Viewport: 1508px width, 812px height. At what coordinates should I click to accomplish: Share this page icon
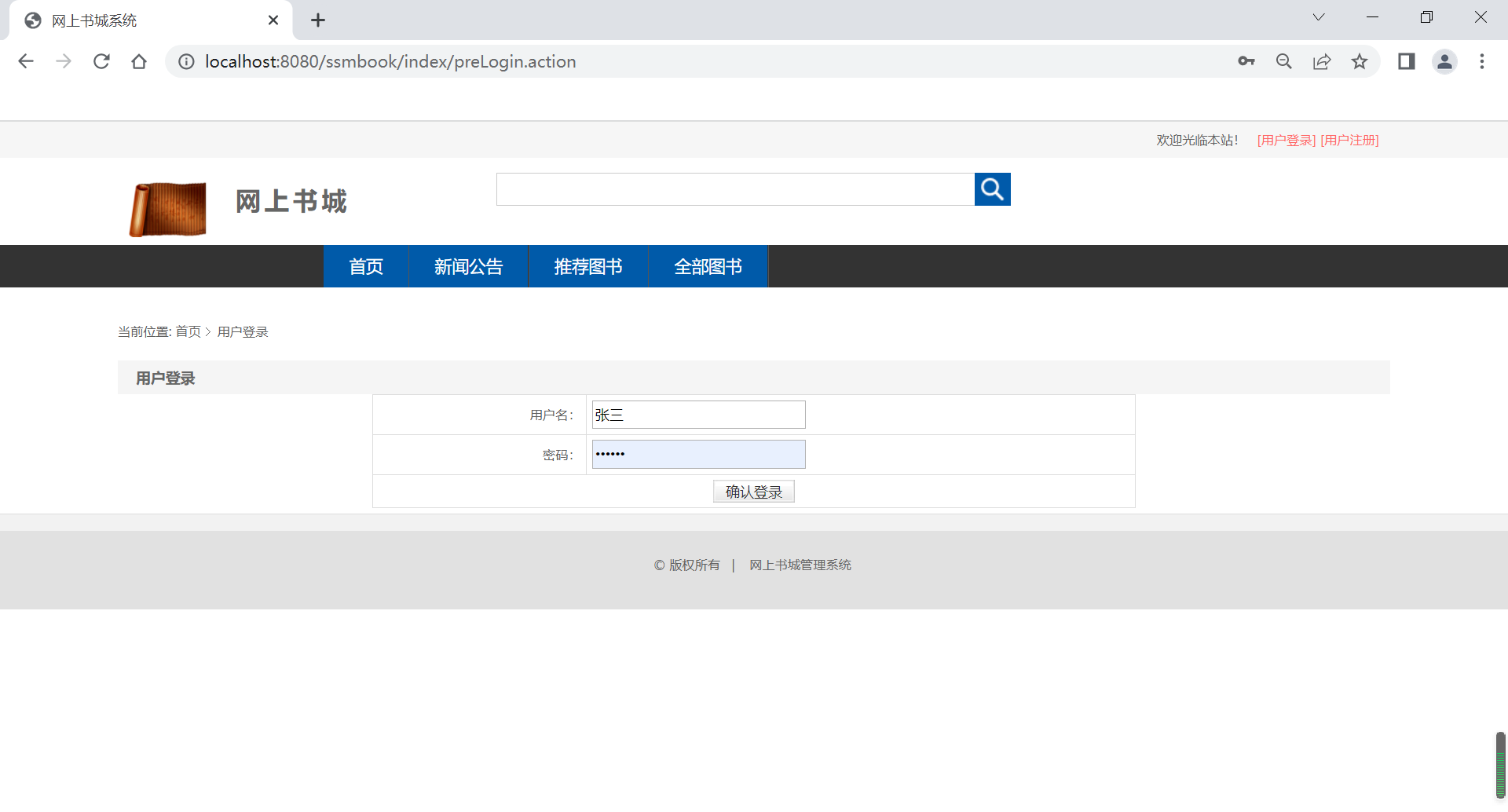[1322, 61]
